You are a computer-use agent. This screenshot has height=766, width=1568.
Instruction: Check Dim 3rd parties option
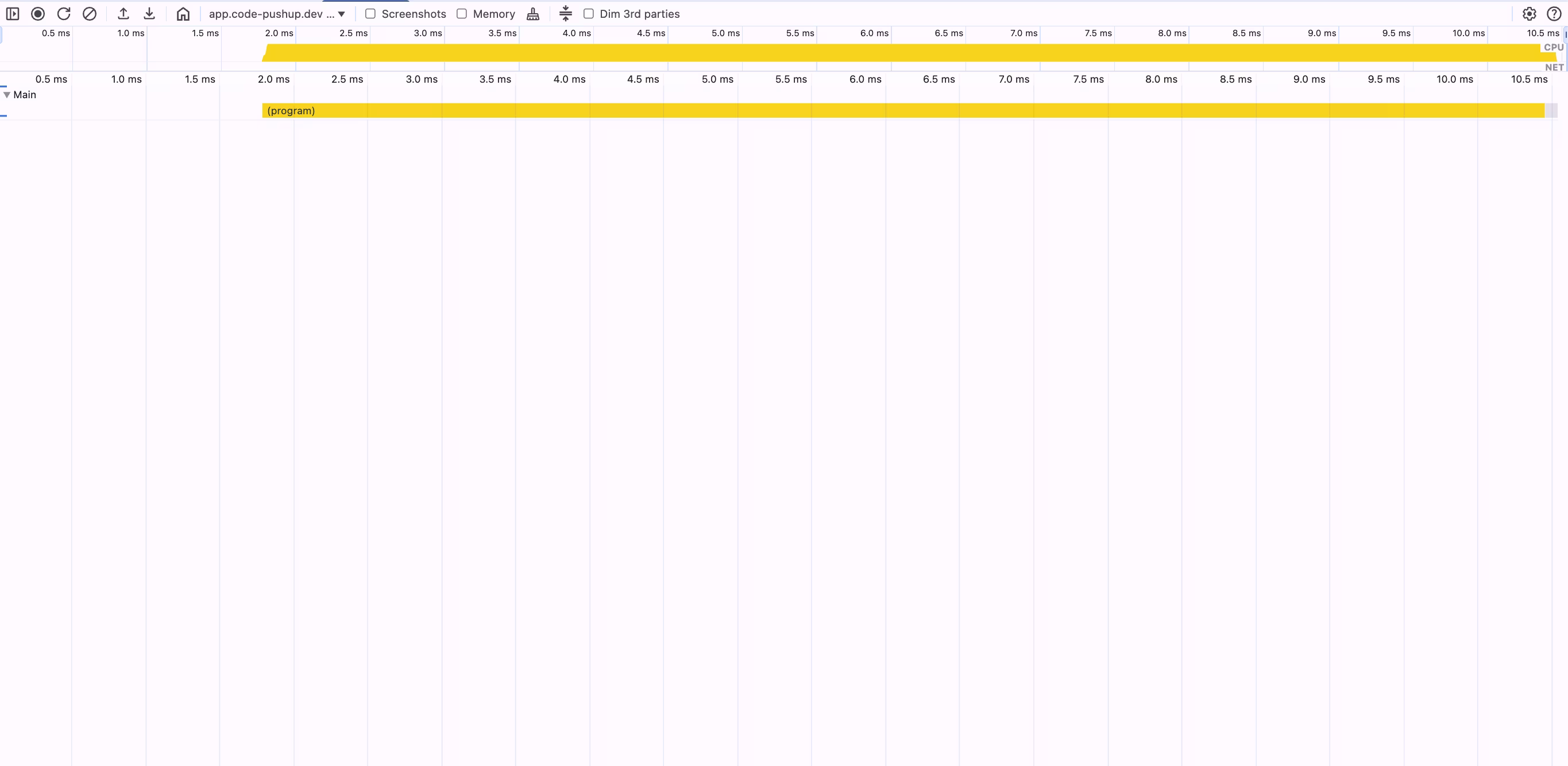[589, 13]
